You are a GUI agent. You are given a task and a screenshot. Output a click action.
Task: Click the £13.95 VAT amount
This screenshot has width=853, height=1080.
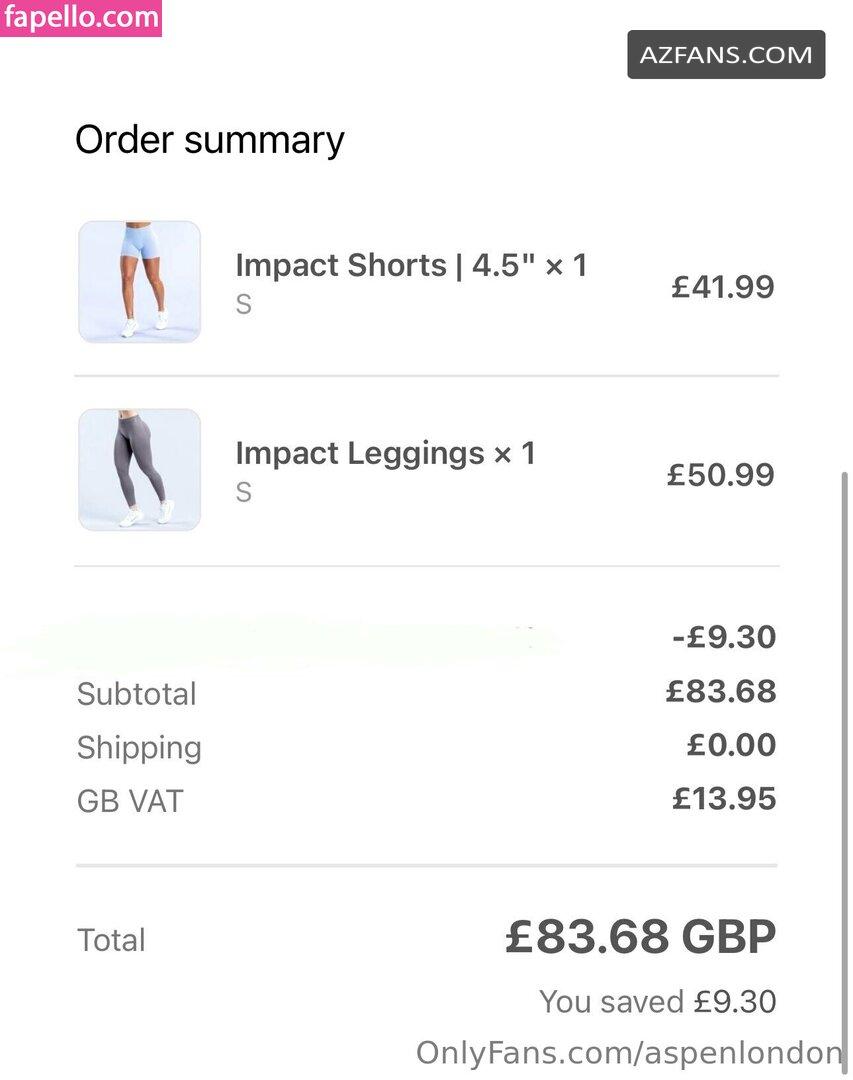pyautogui.click(x=724, y=798)
